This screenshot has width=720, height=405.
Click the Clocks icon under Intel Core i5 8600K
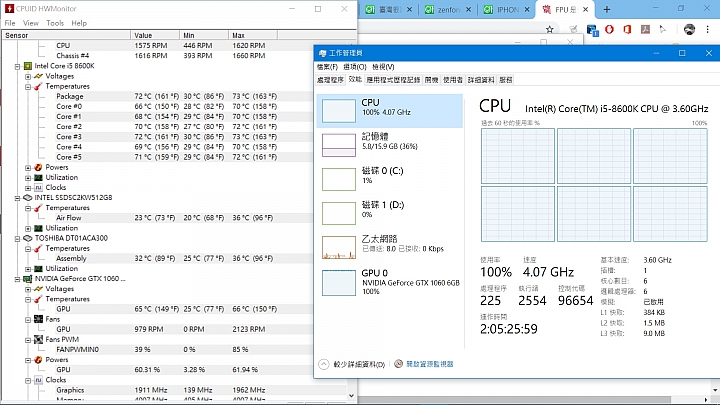(x=39, y=187)
